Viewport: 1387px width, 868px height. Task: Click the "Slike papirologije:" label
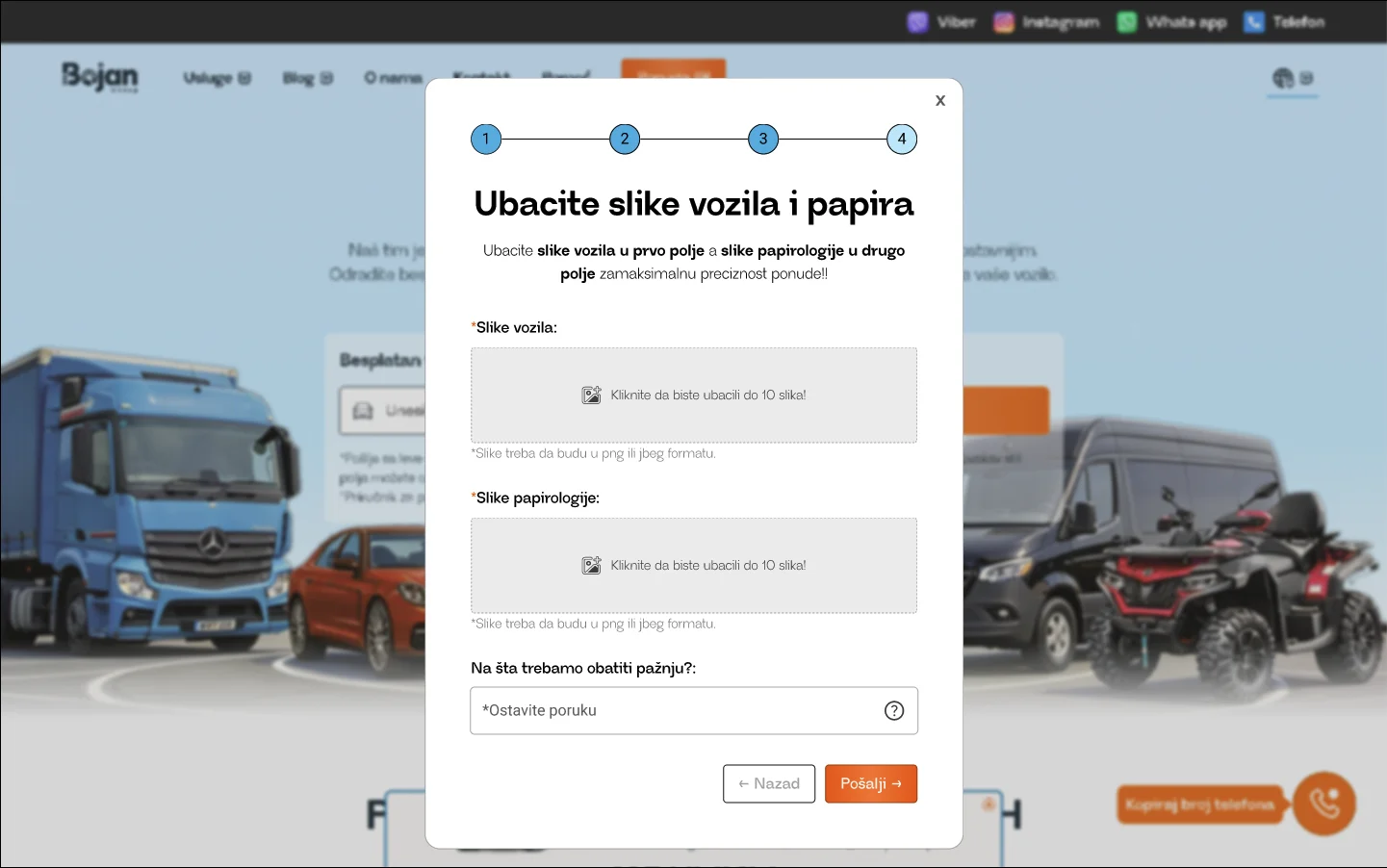(x=535, y=498)
